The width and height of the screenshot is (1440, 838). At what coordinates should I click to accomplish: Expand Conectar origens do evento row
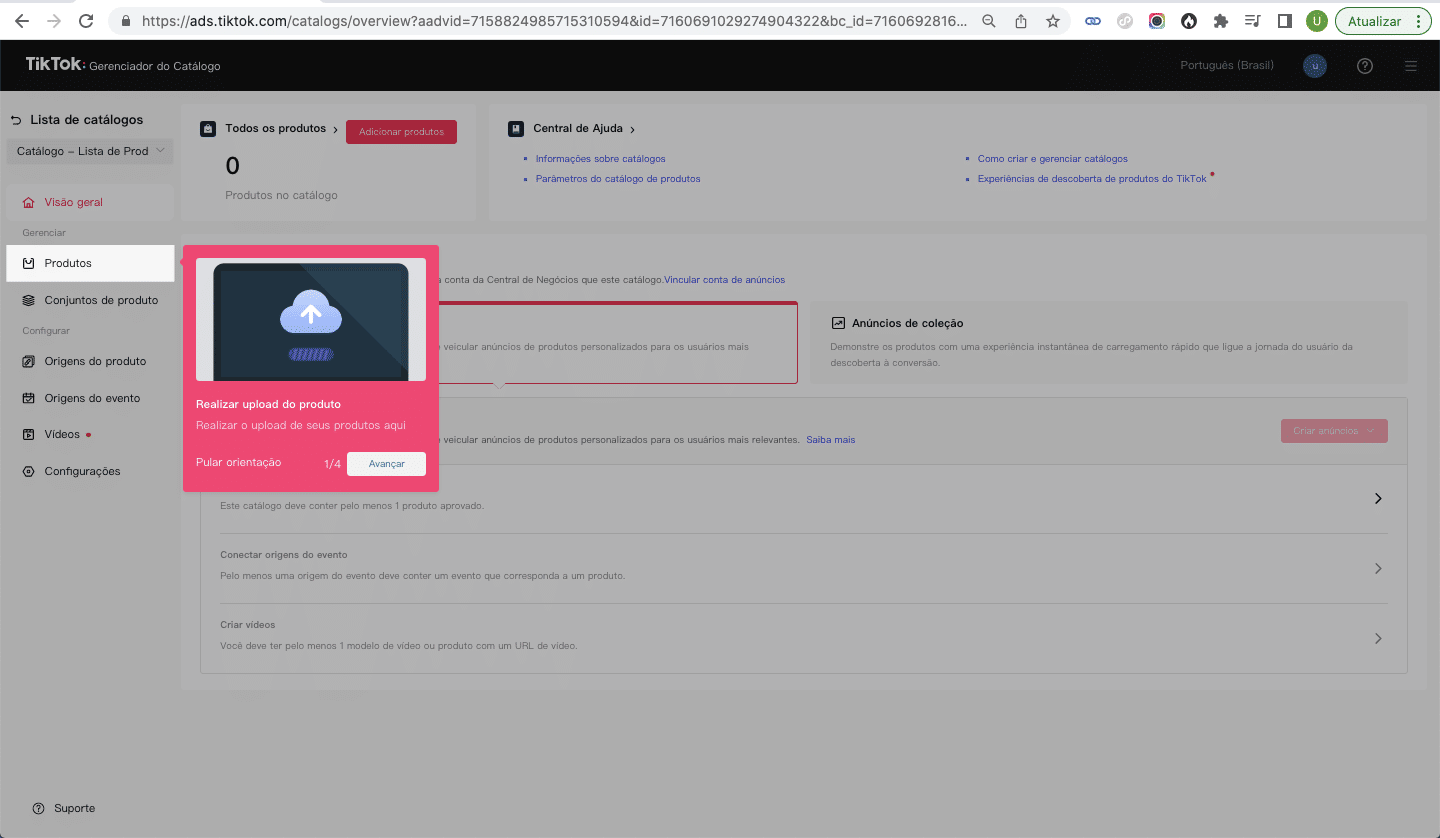[804, 568]
